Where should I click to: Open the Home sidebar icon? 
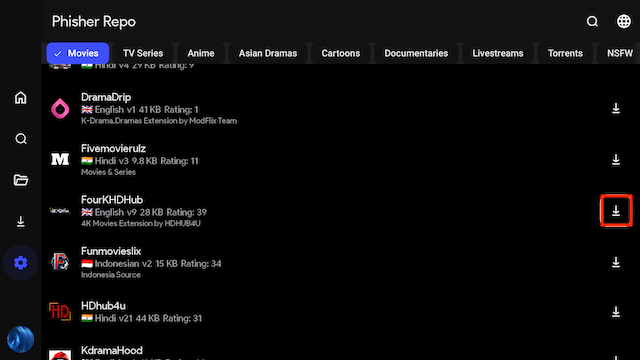tap(20, 98)
